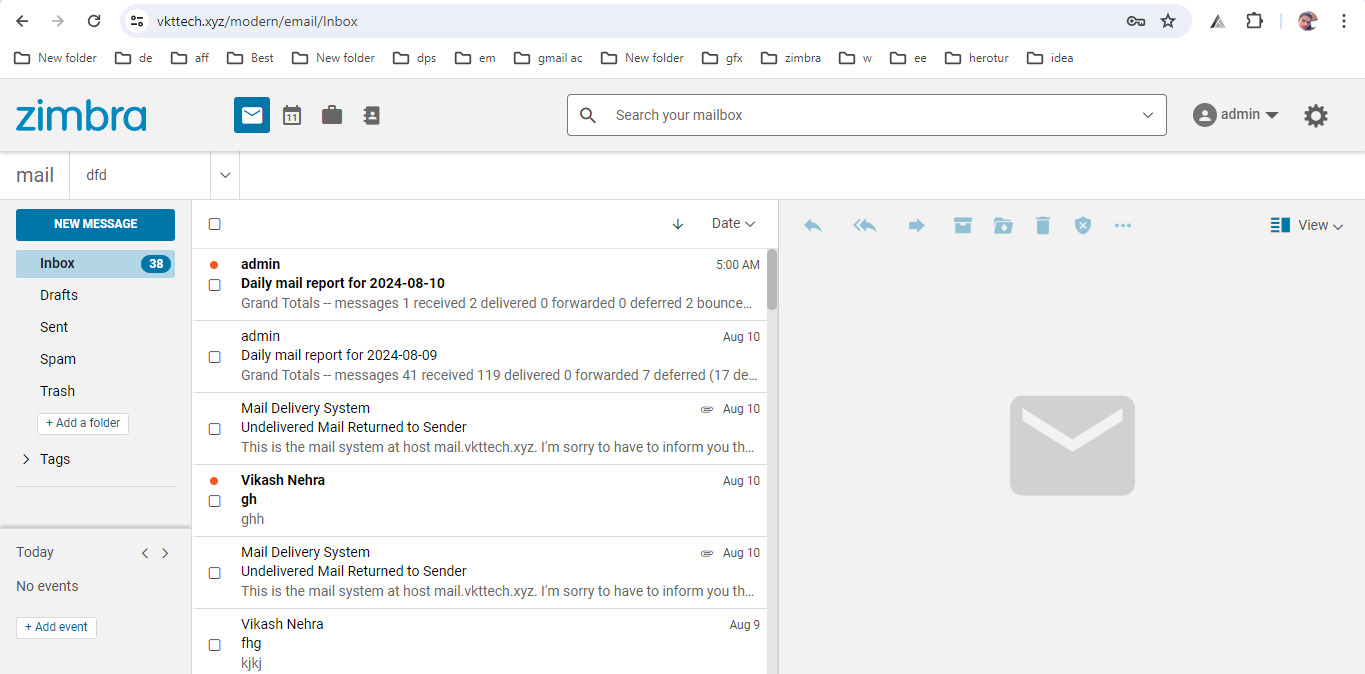
Task: Open the Briefcase app icon
Action: pyautogui.click(x=331, y=114)
